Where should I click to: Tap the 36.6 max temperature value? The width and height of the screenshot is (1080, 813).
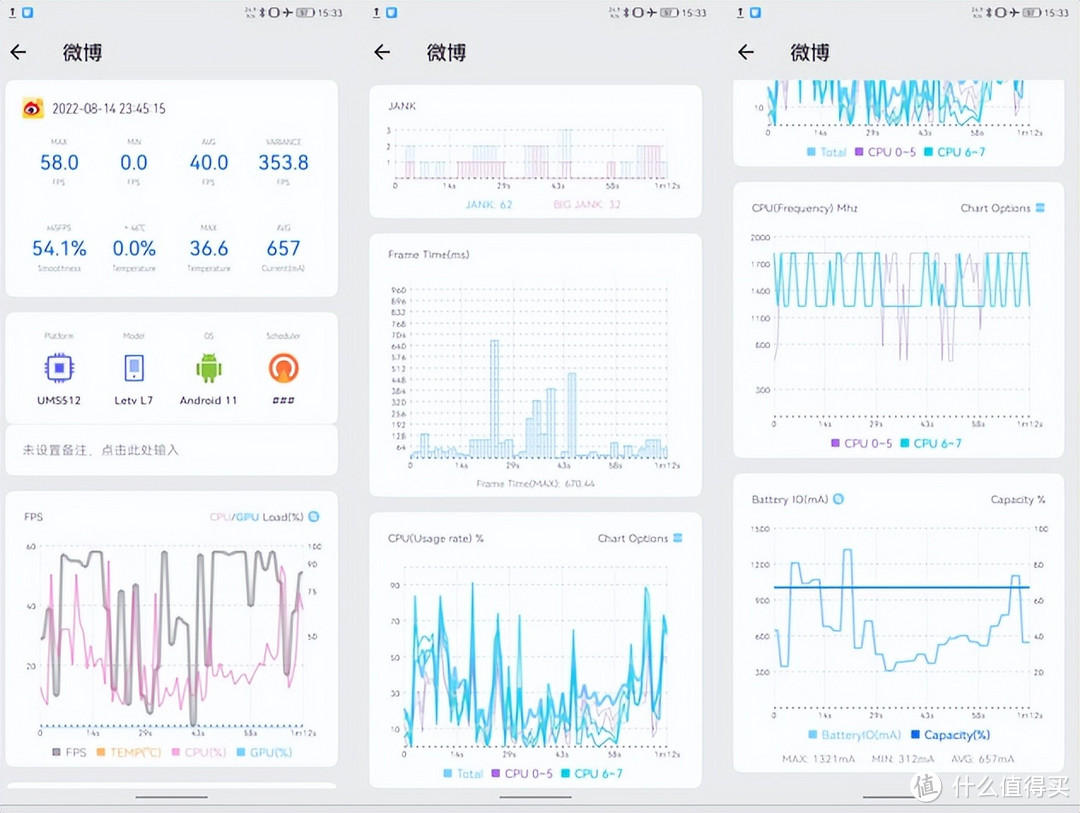pyautogui.click(x=209, y=249)
